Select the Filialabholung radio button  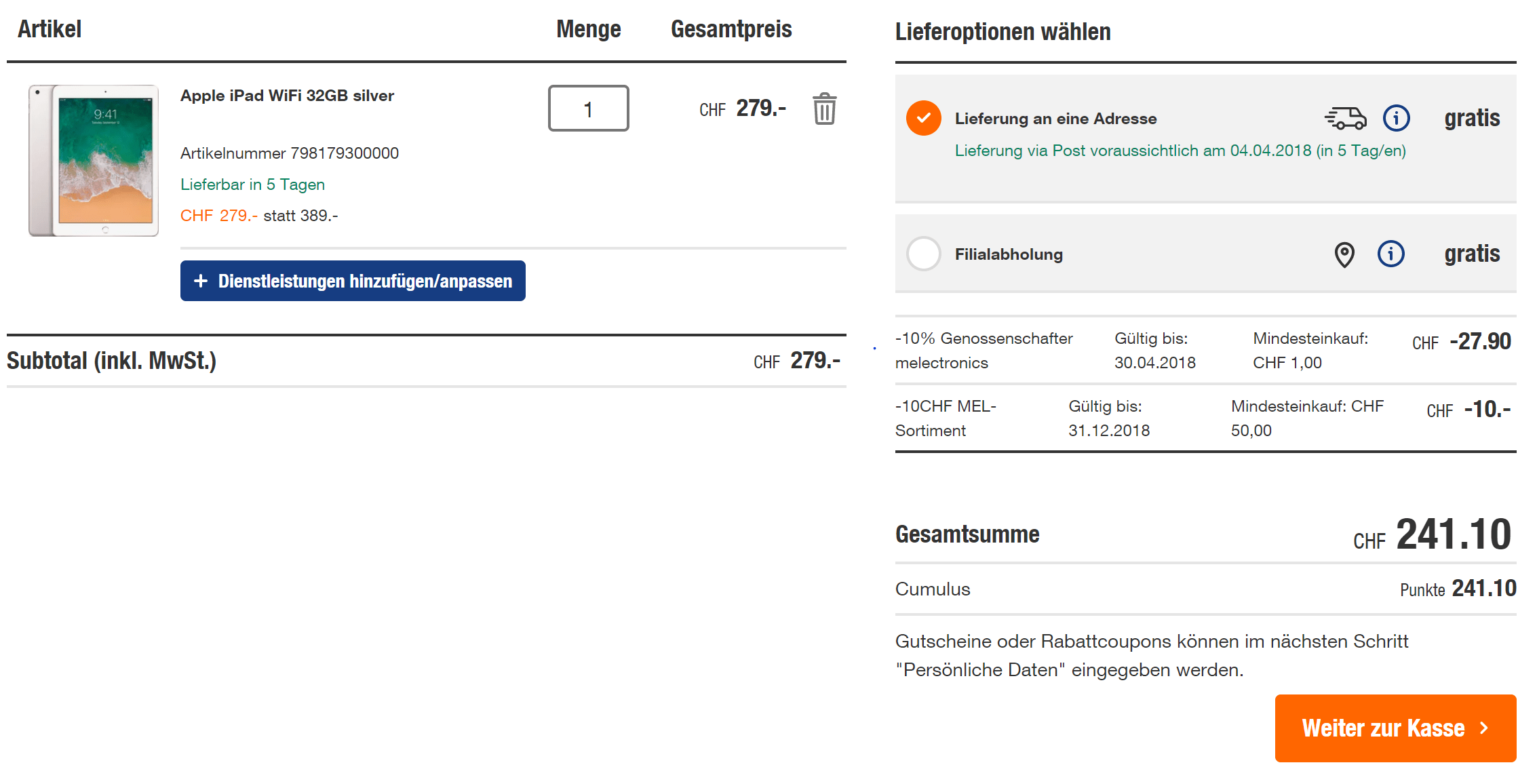pyautogui.click(x=923, y=254)
